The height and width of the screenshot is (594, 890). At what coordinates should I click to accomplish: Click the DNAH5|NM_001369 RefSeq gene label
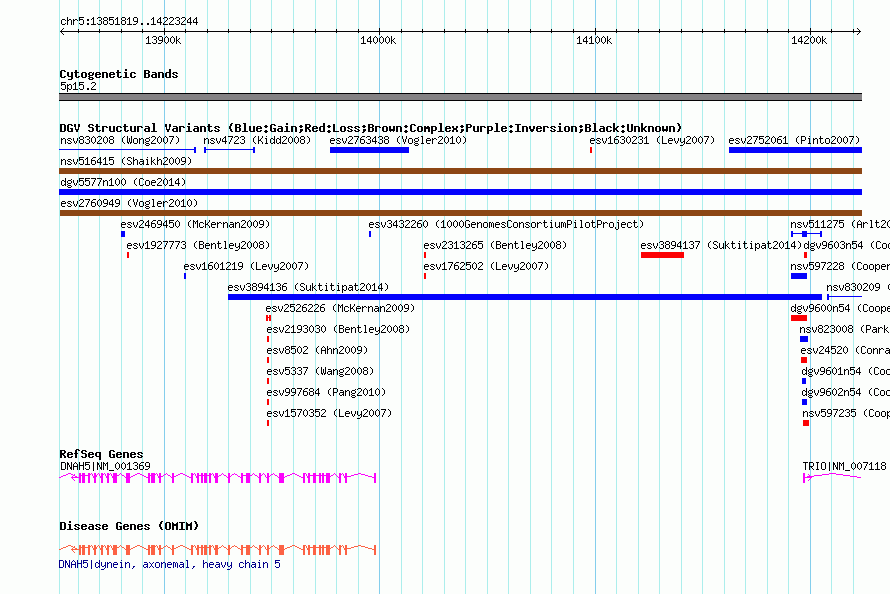coord(105,466)
